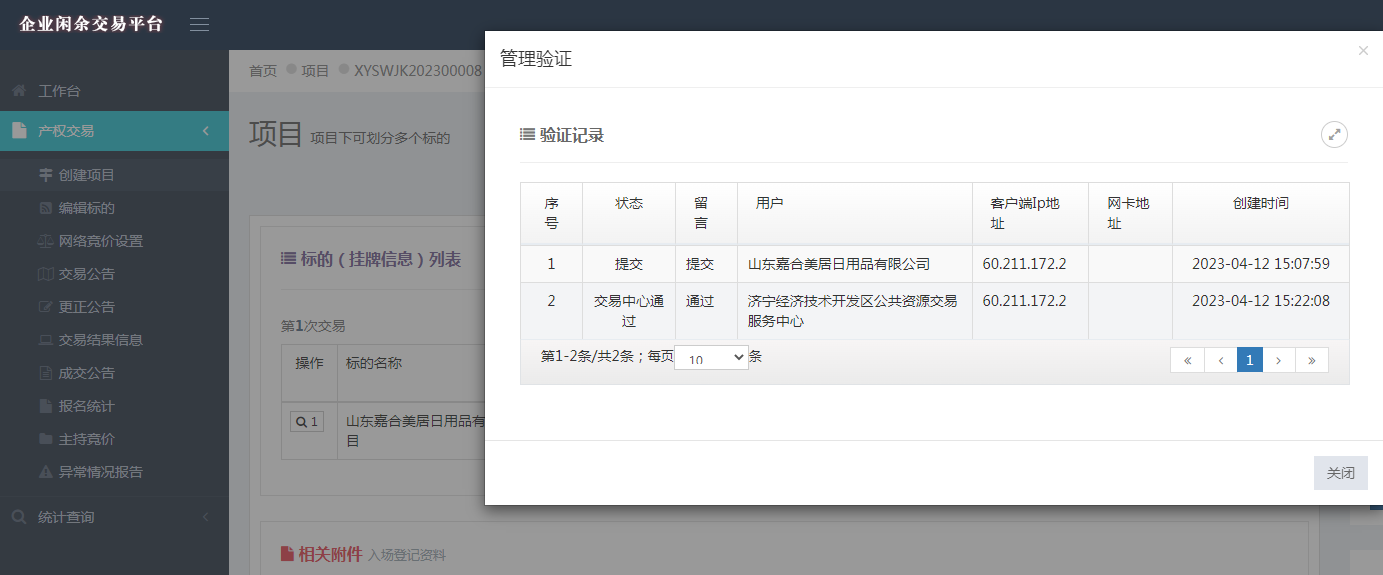
Task: Select 创建项目 in the sidebar
Action: tap(86, 175)
